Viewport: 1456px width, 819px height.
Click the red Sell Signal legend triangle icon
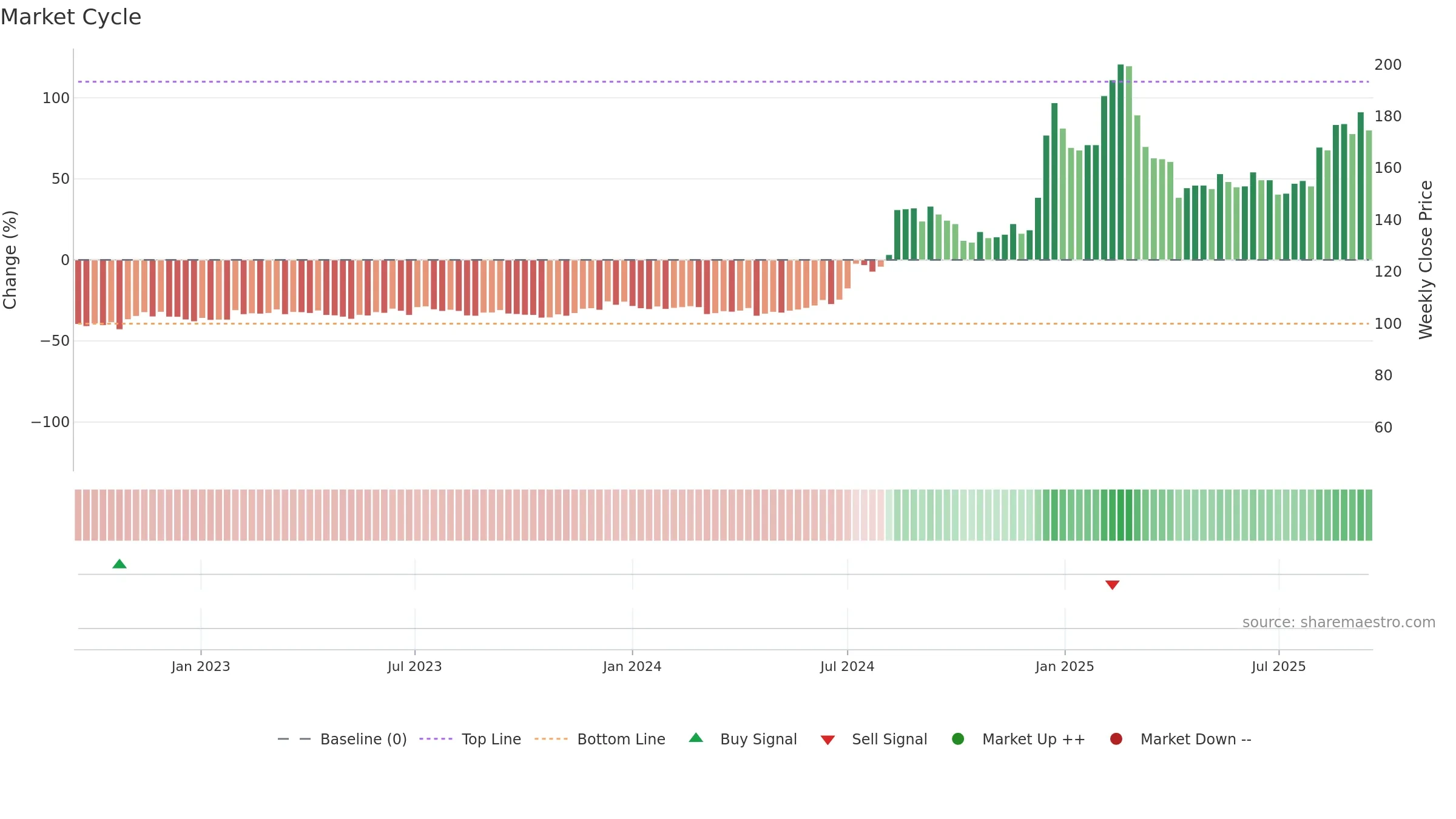tap(827, 740)
